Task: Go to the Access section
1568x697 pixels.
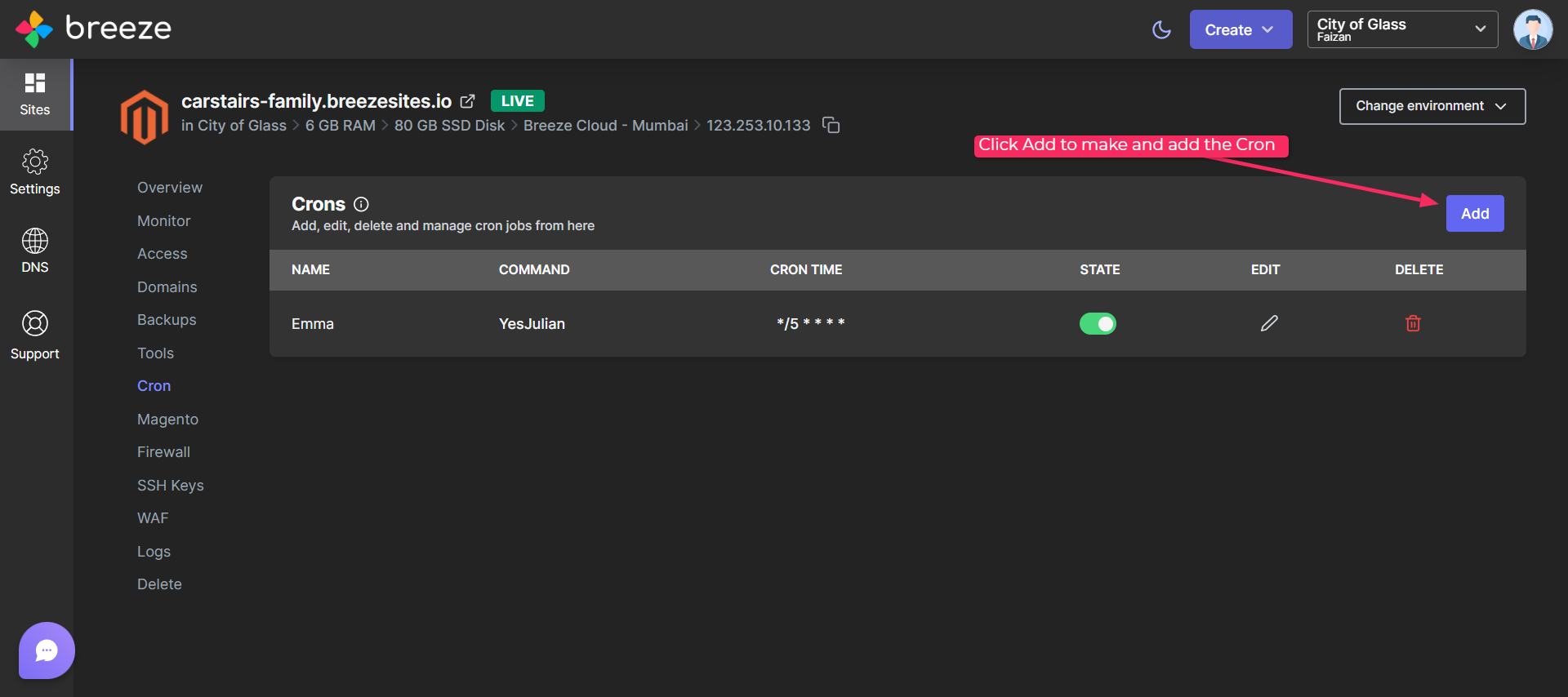Action: coord(163,254)
